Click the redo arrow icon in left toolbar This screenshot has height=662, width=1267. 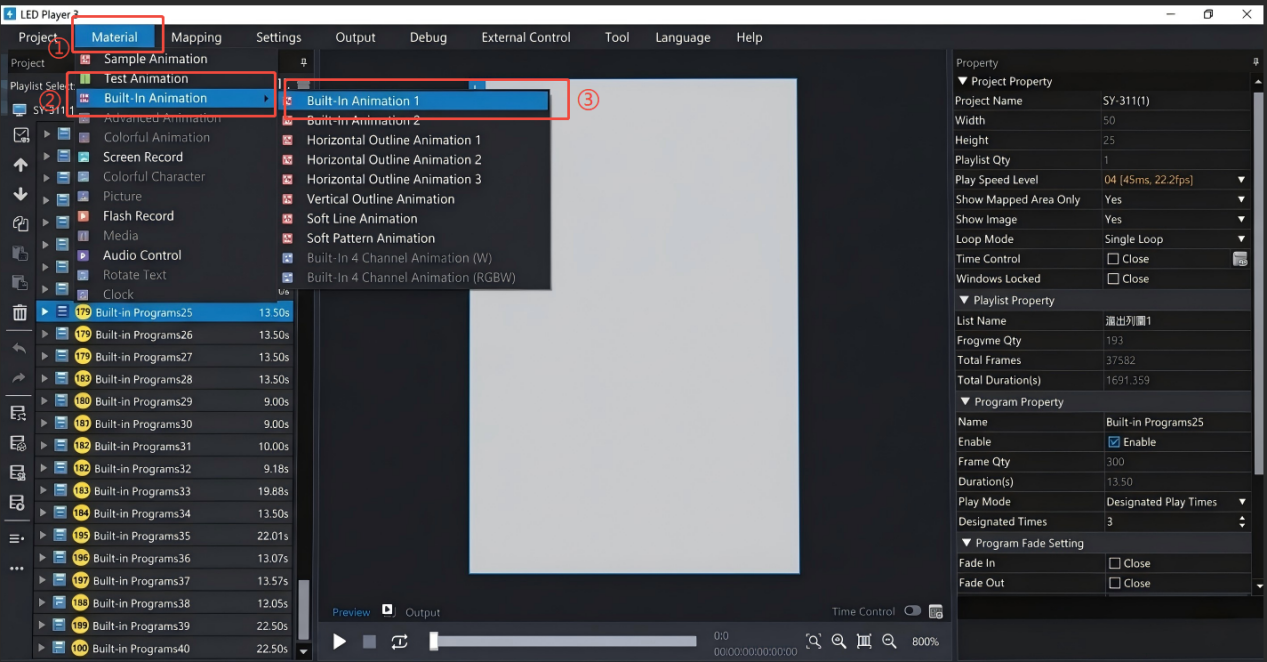tap(19, 378)
